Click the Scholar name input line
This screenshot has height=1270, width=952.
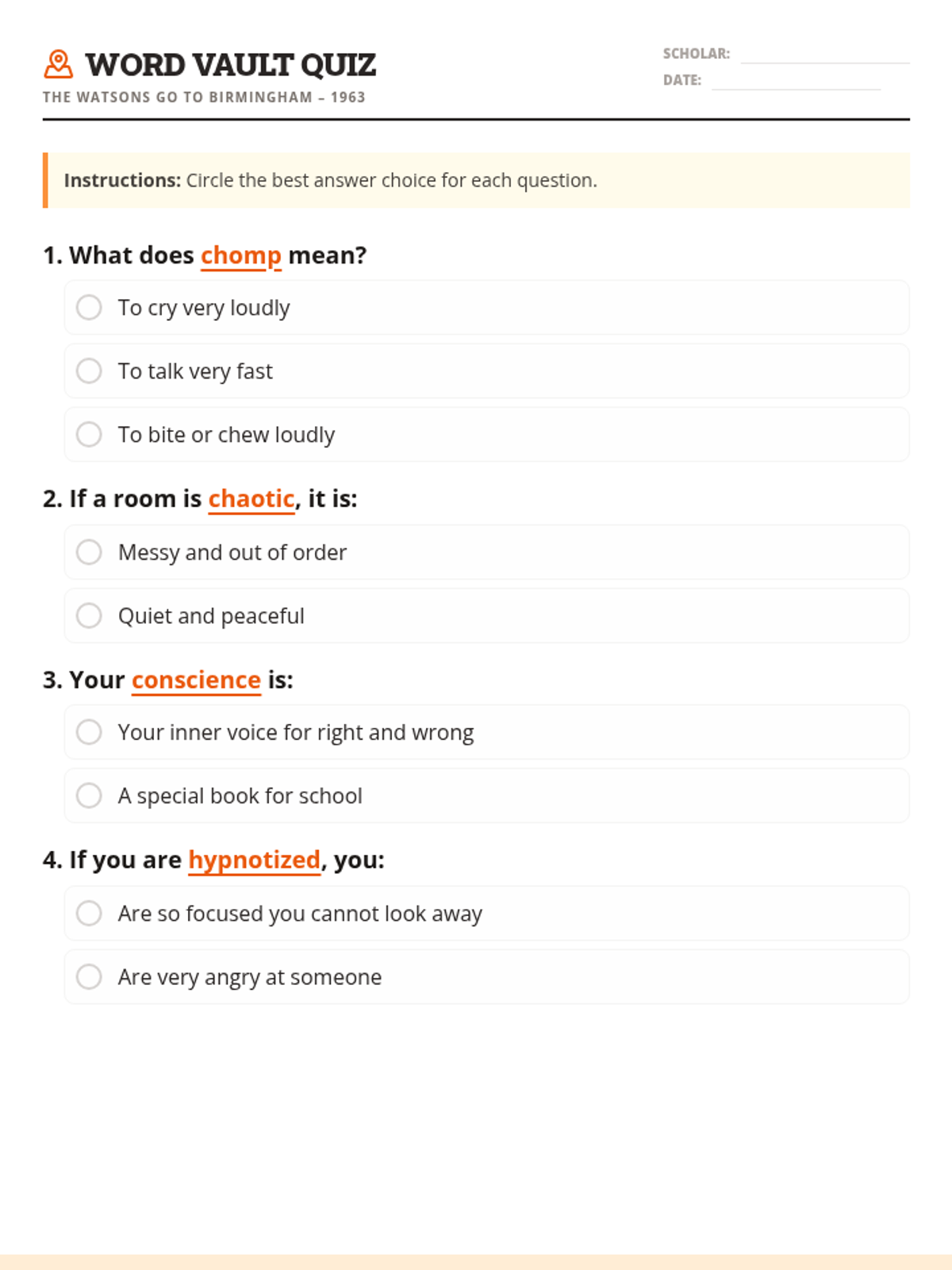[824, 54]
